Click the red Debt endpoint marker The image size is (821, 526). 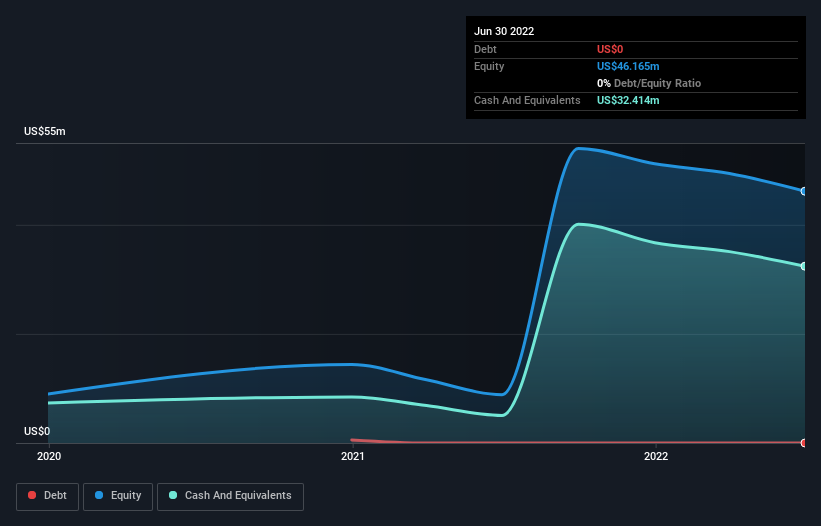click(804, 443)
